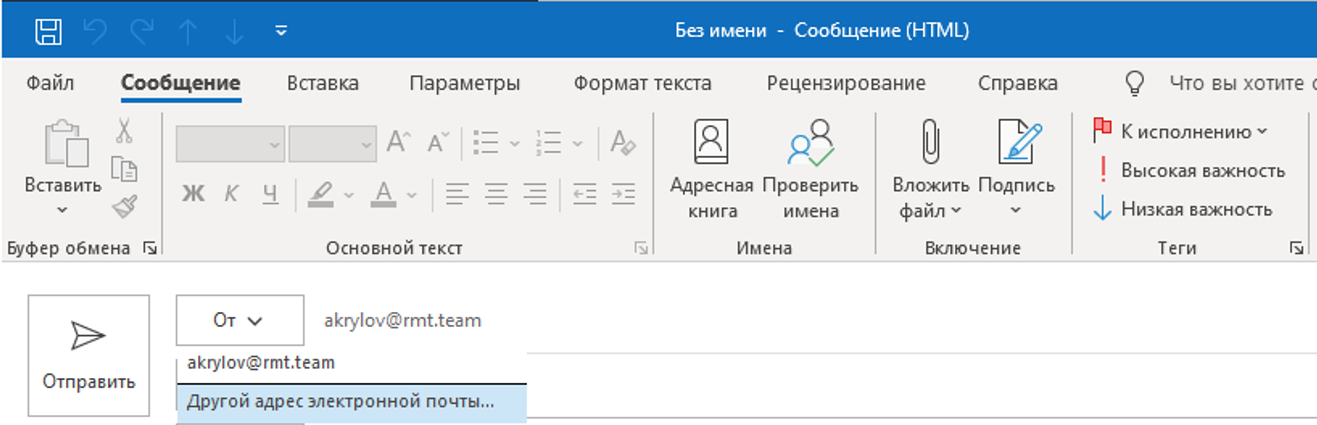This screenshot has width=1317, height=425.
Task: Toggle High Importance (Высокая важность)
Action: pos(1190,170)
